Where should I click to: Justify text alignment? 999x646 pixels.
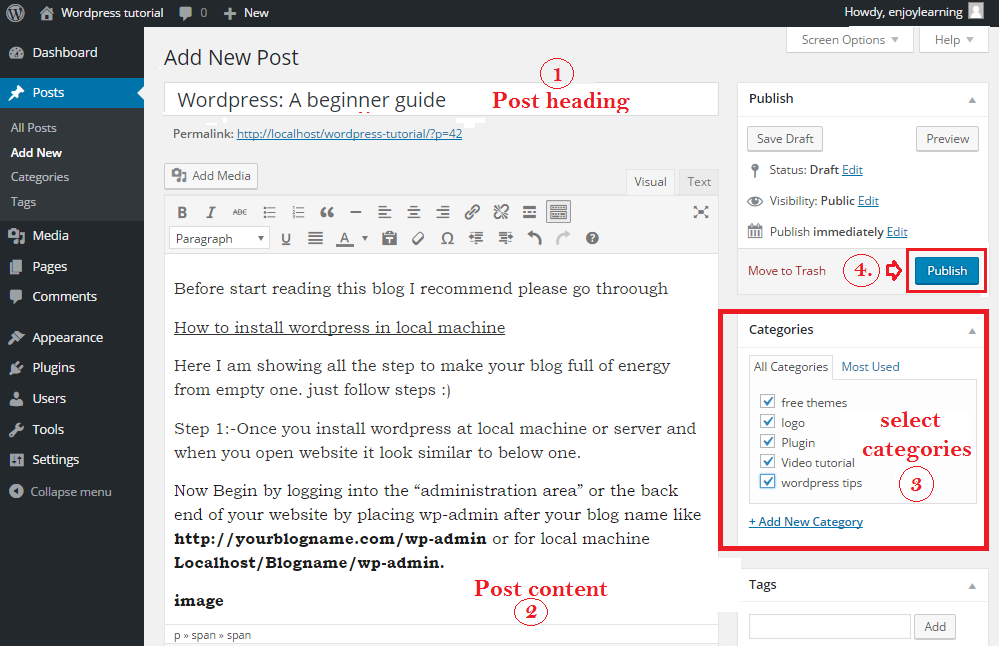[315, 238]
